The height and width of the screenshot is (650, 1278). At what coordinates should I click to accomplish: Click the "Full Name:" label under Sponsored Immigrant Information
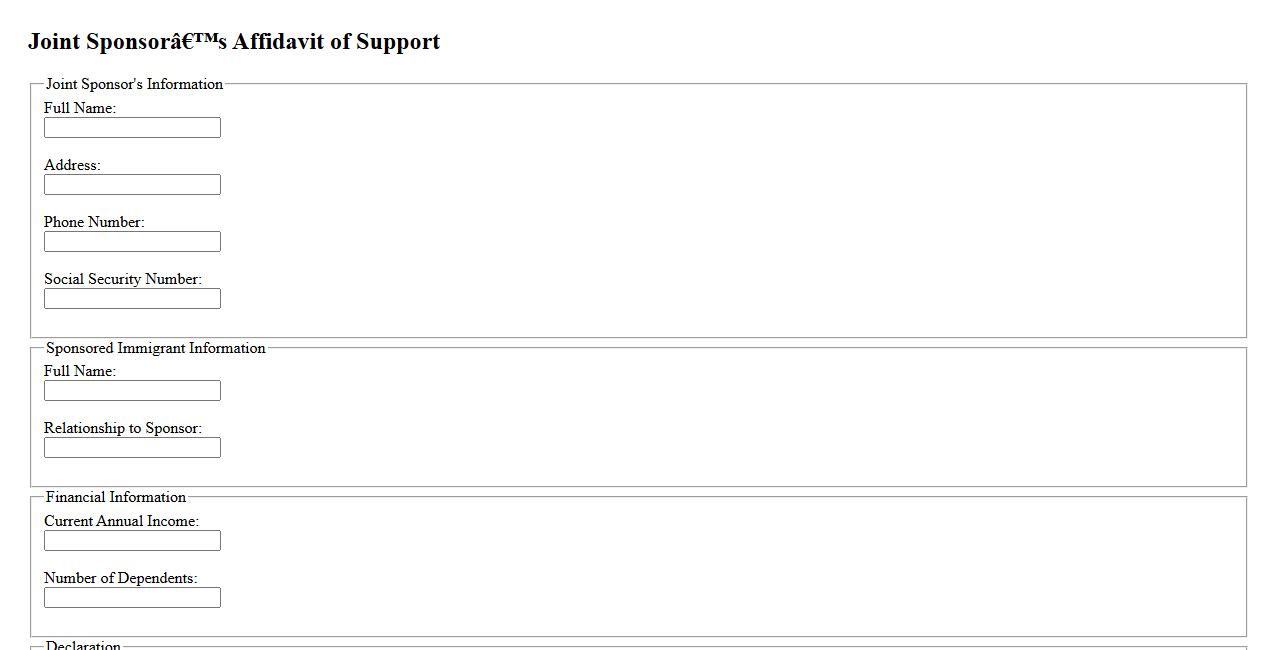(x=80, y=371)
